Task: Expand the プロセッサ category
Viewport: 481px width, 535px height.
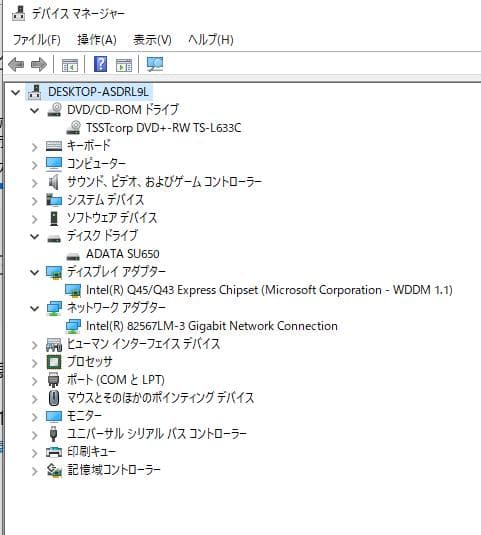Action: [x=34, y=363]
